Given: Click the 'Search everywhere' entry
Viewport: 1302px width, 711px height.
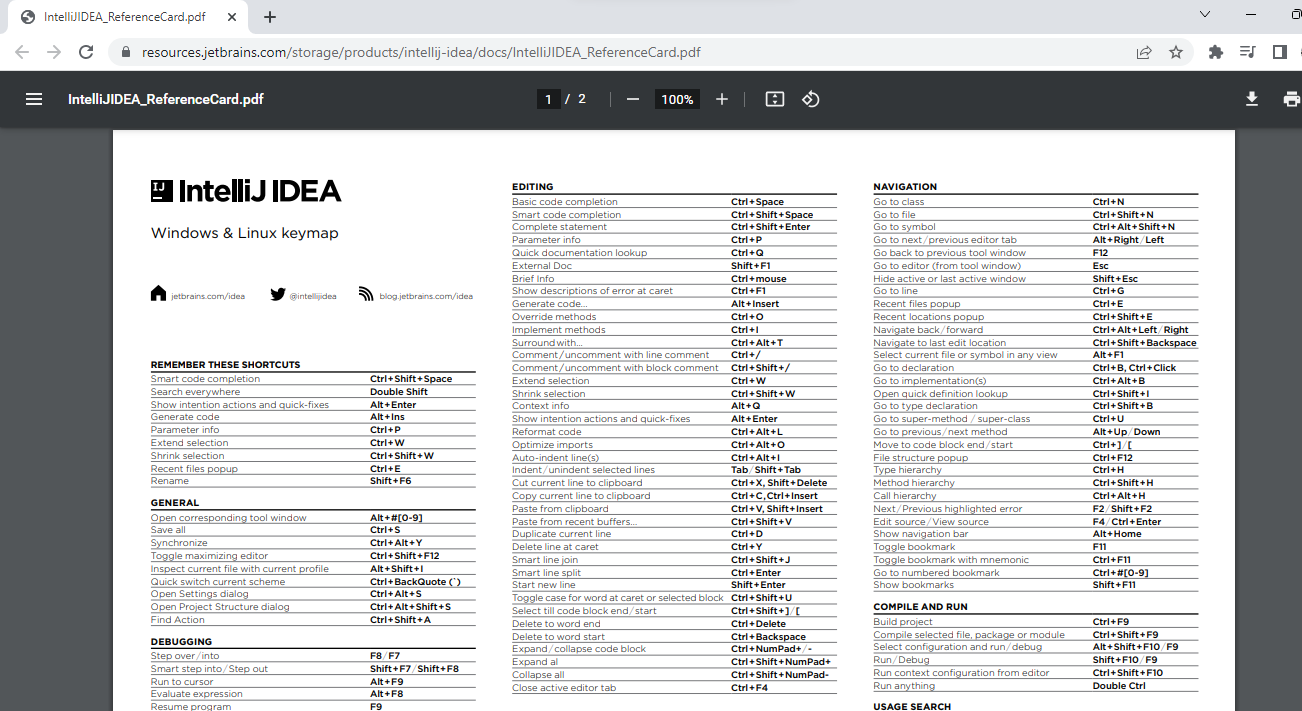Looking at the screenshot, I should (195, 392).
